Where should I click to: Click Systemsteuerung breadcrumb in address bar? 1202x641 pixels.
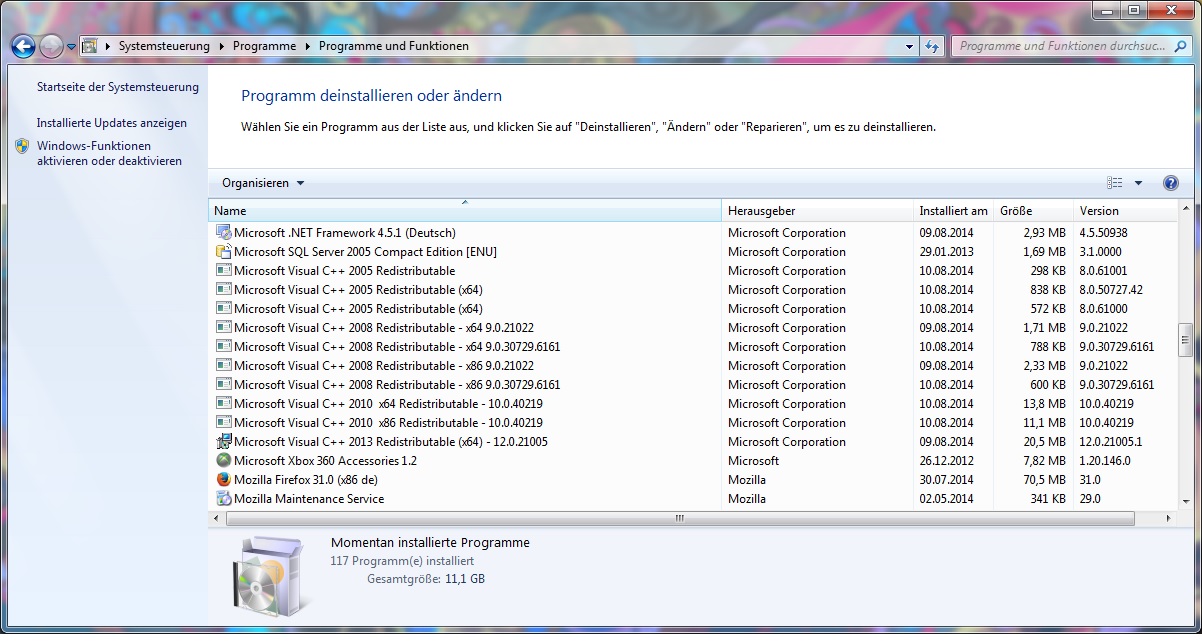(x=164, y=46)
